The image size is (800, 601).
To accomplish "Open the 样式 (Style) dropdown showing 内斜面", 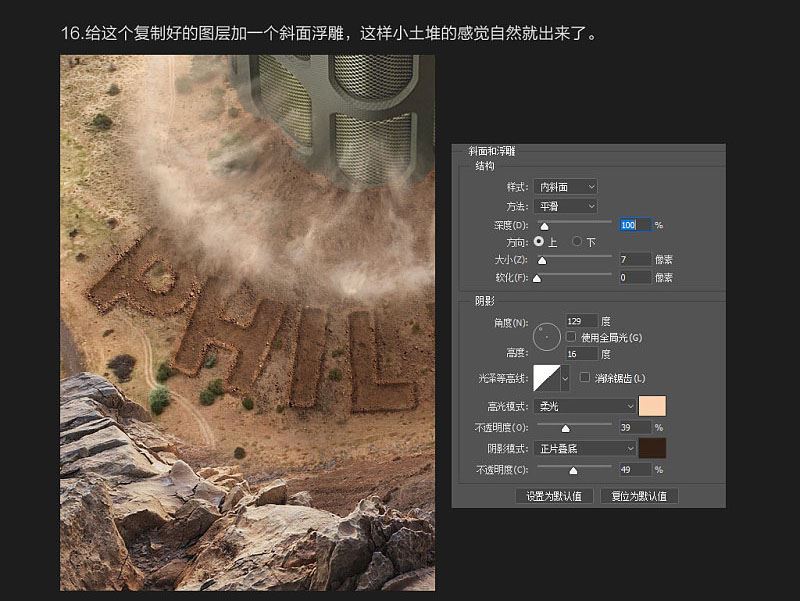I will click(563, 187).
